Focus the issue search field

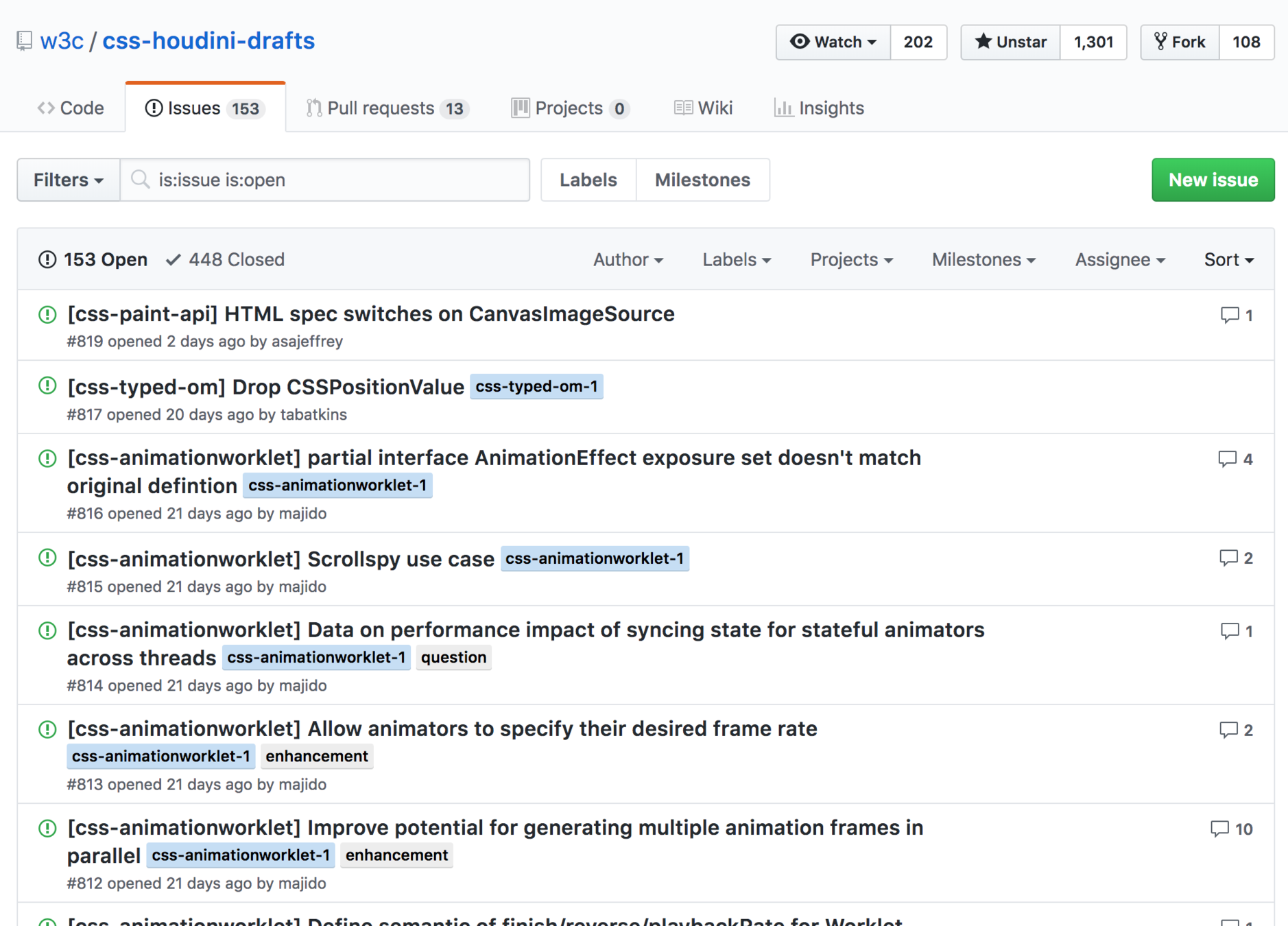[325, 180]
